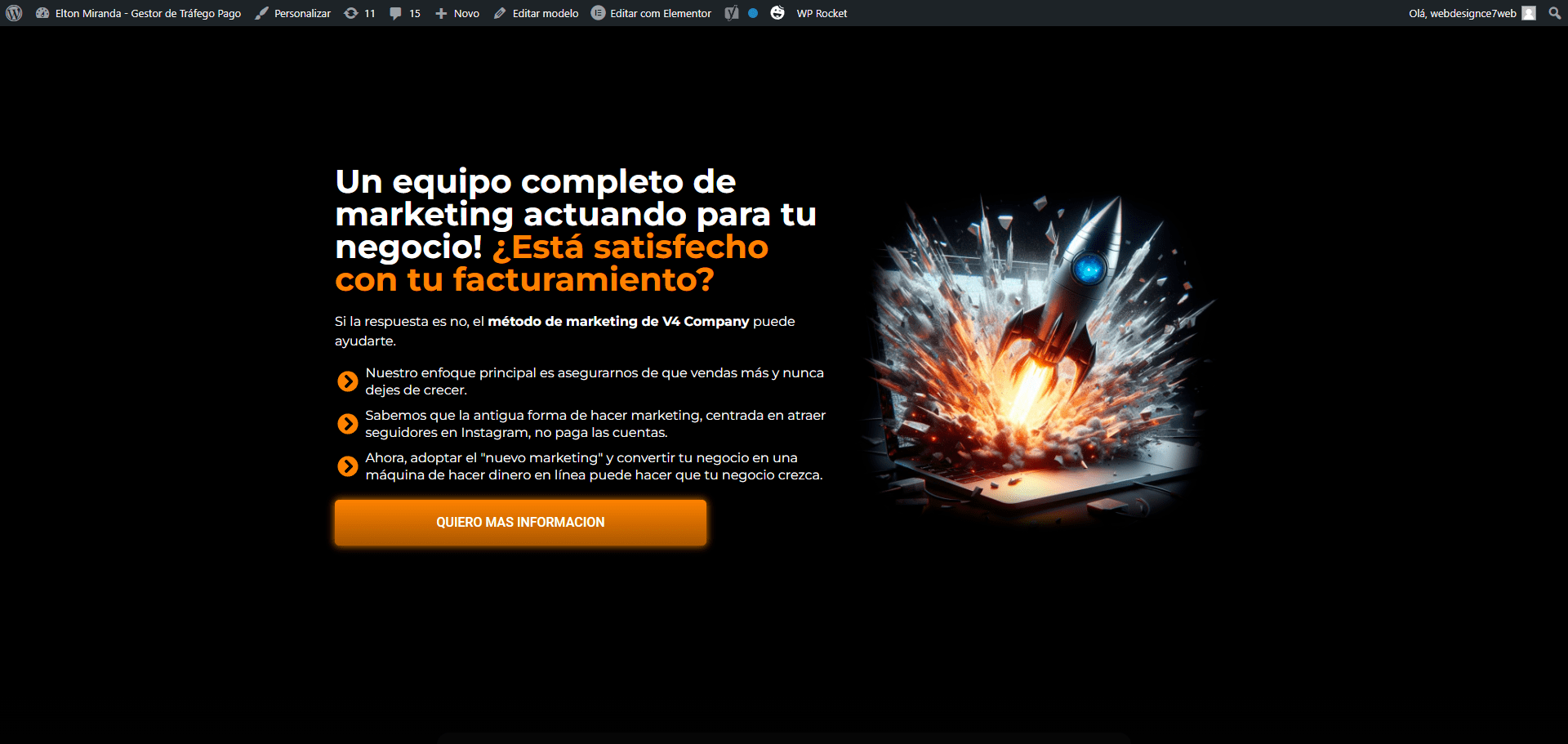Open the WP Rocket menu
Viewport: 1568px width, 744px height.
[822, 13]
